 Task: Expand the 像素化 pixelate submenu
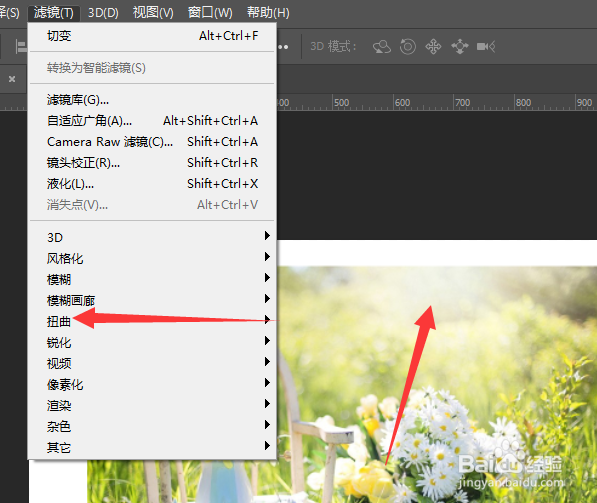(x=152, y=384)
